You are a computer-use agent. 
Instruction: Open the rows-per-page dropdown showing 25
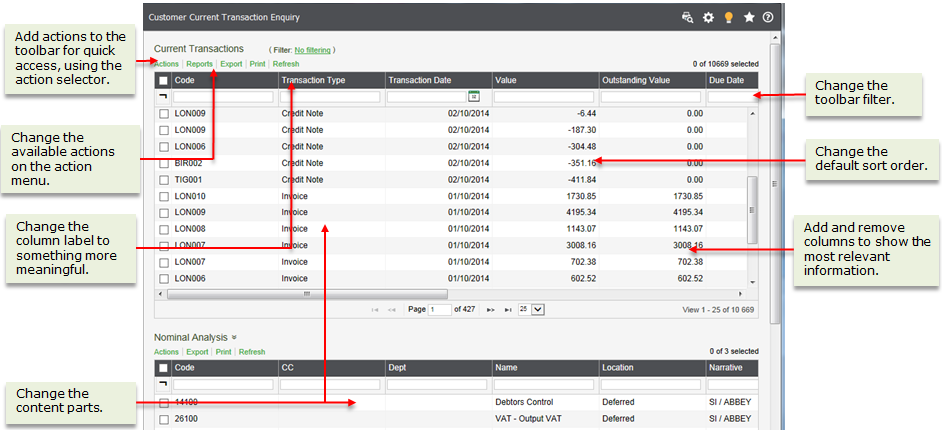tap(532, 309)
